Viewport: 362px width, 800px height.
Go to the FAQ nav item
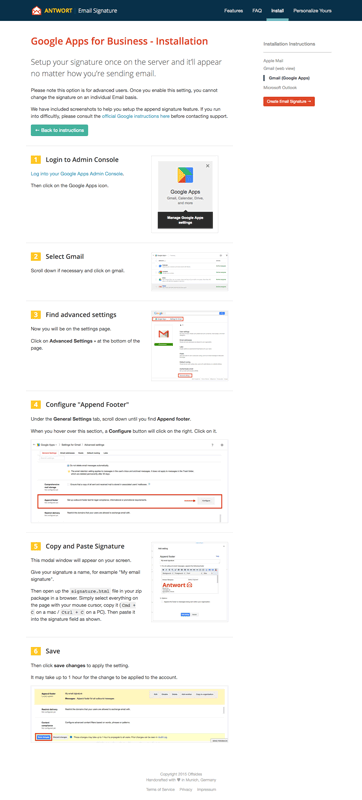click(257, 11)
